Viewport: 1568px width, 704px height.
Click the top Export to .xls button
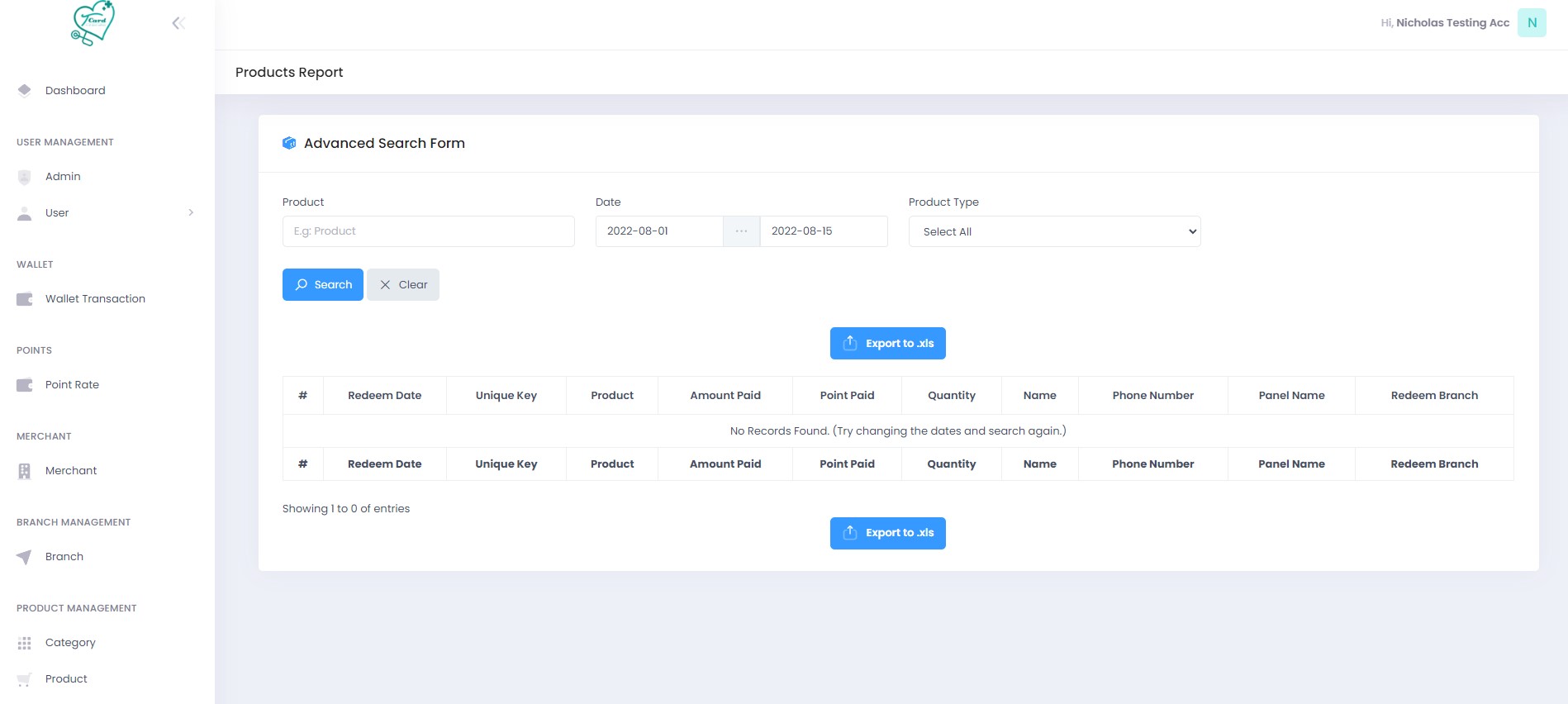tap(887, 344)
